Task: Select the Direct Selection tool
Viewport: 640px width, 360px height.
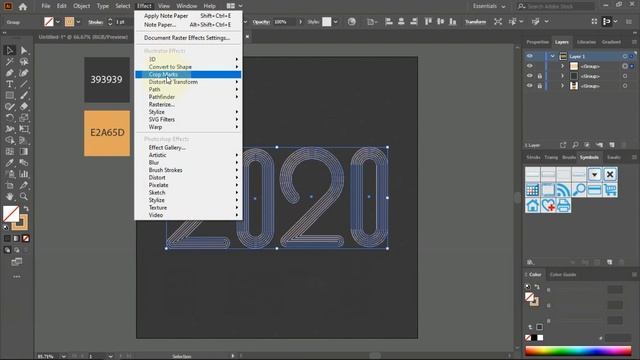Action: pos(24,50)
